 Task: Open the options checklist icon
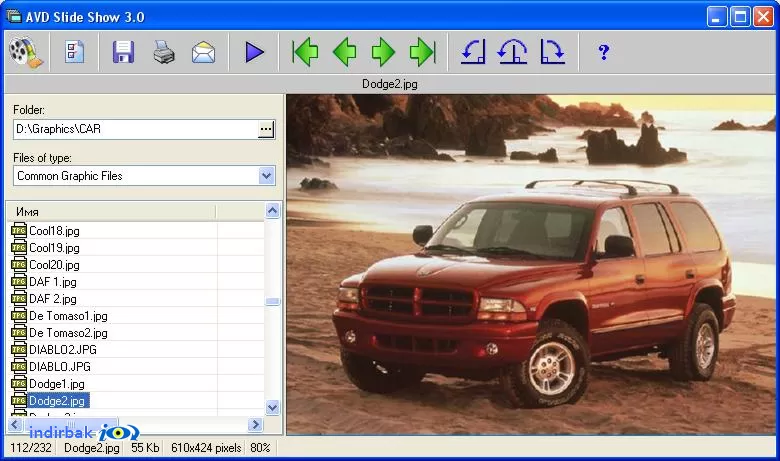coord(75,52)
